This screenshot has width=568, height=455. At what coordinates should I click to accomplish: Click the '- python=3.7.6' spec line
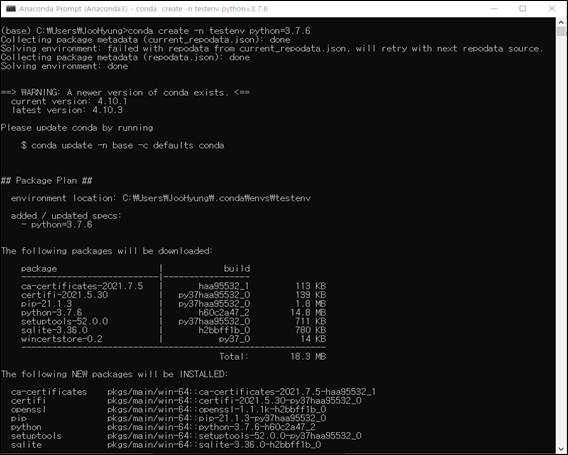tap(57, 225)
